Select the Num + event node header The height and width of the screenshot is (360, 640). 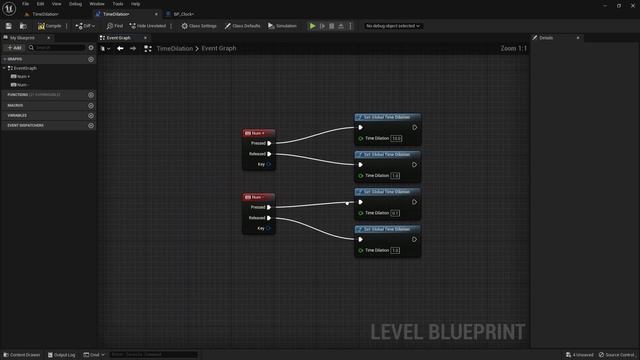(259, 133)
